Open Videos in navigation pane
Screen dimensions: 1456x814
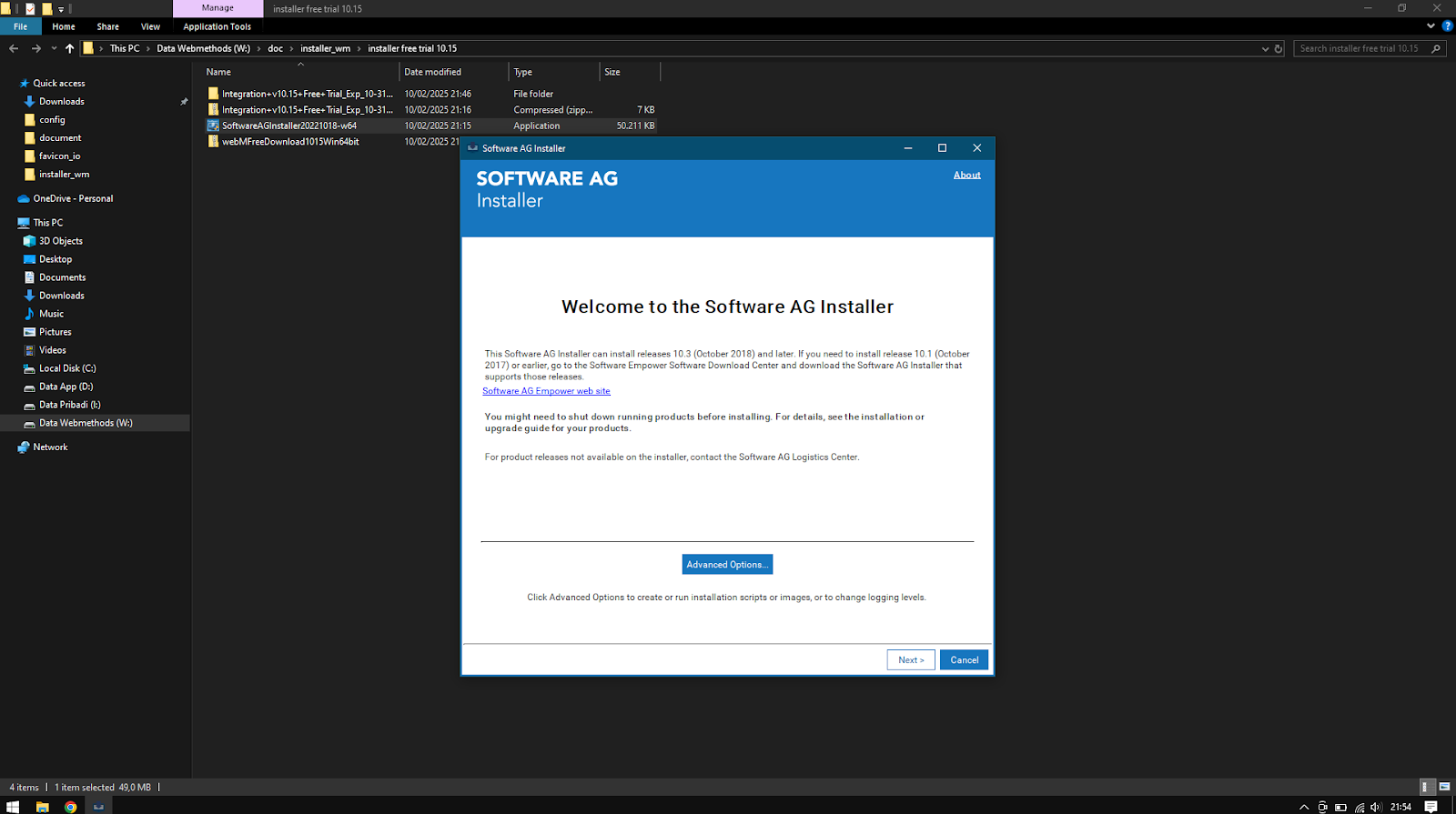tap(52, 350)
